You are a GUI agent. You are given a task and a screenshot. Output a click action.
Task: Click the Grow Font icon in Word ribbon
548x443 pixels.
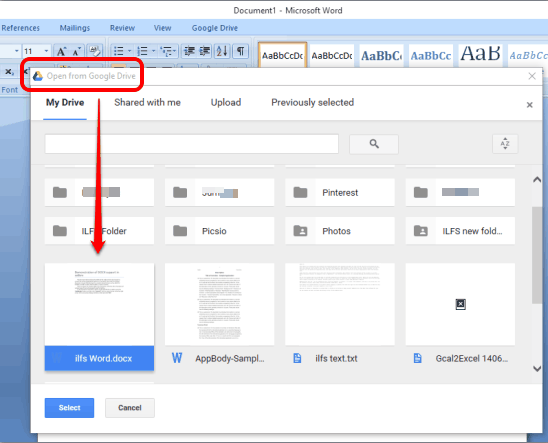(x=62, y=52)
